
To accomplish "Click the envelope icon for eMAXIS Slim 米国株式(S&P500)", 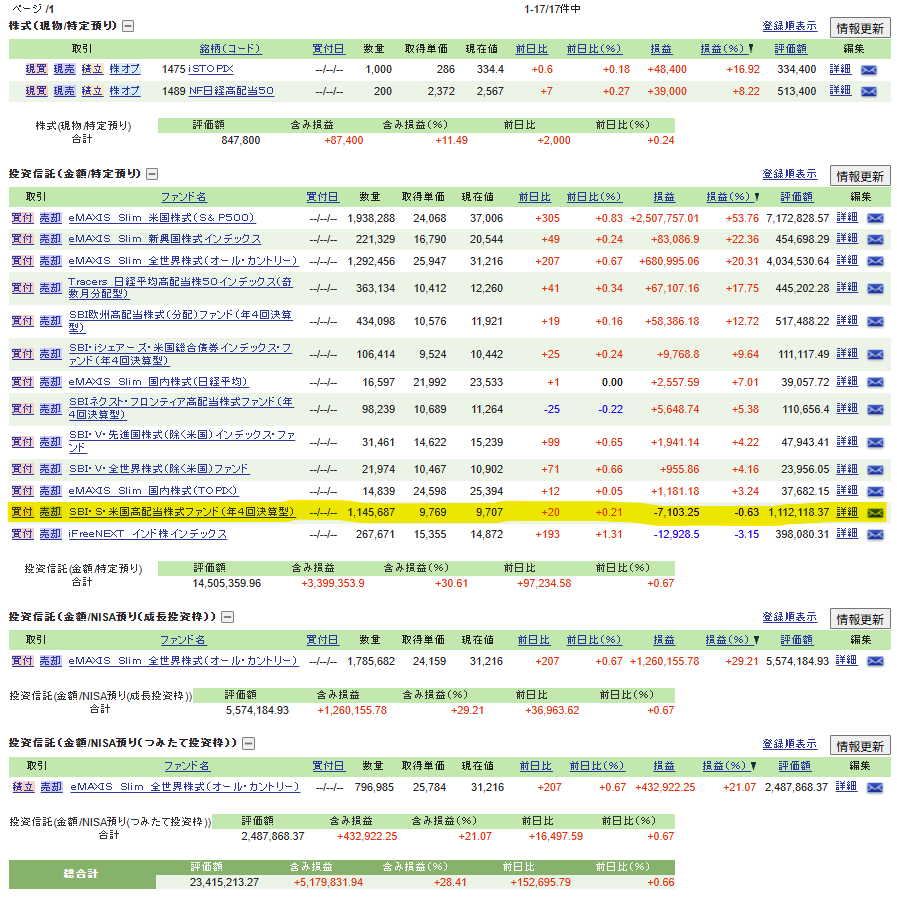I will coord(875,218).
